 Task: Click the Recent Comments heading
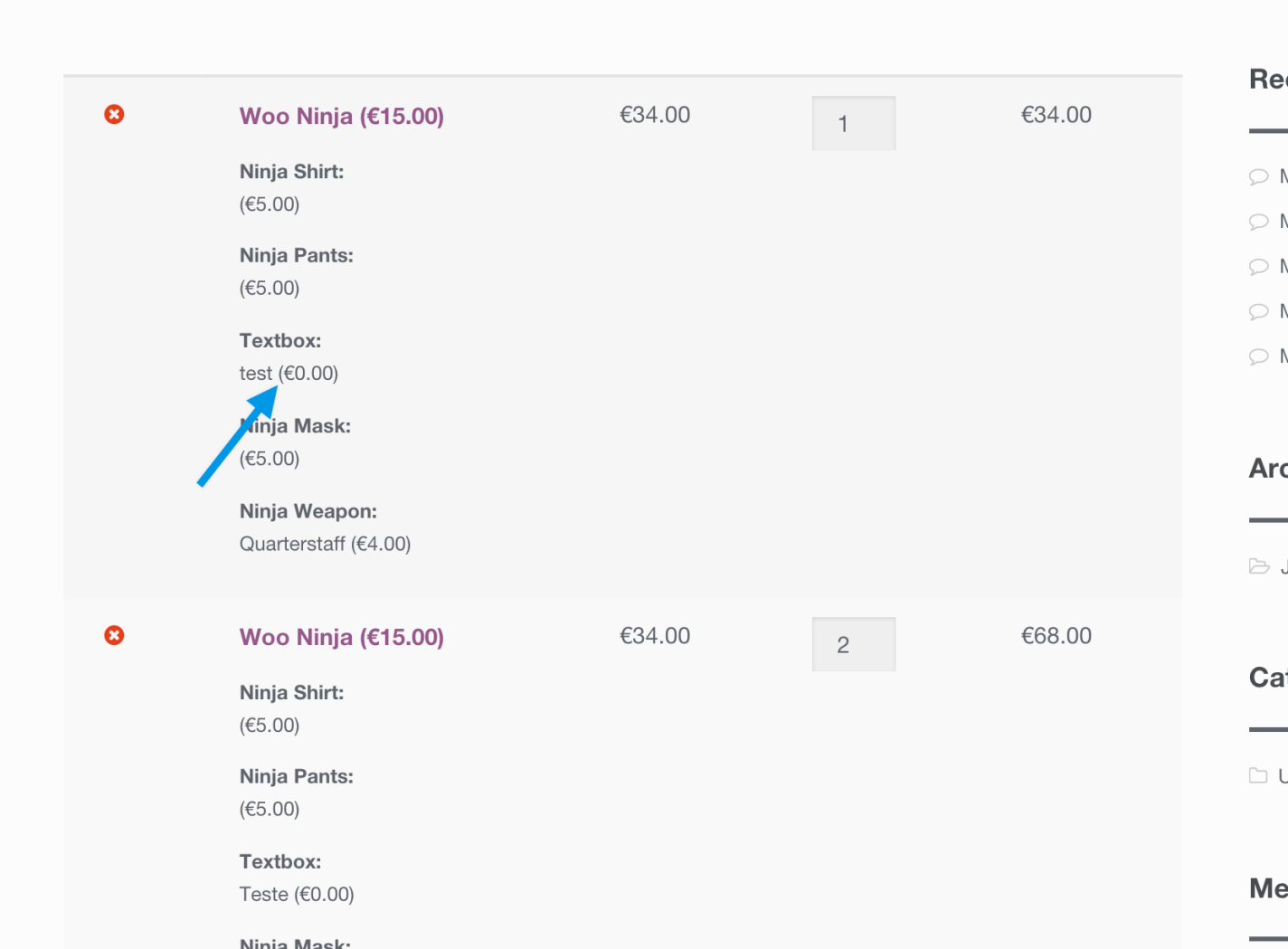pos(1266,77)
